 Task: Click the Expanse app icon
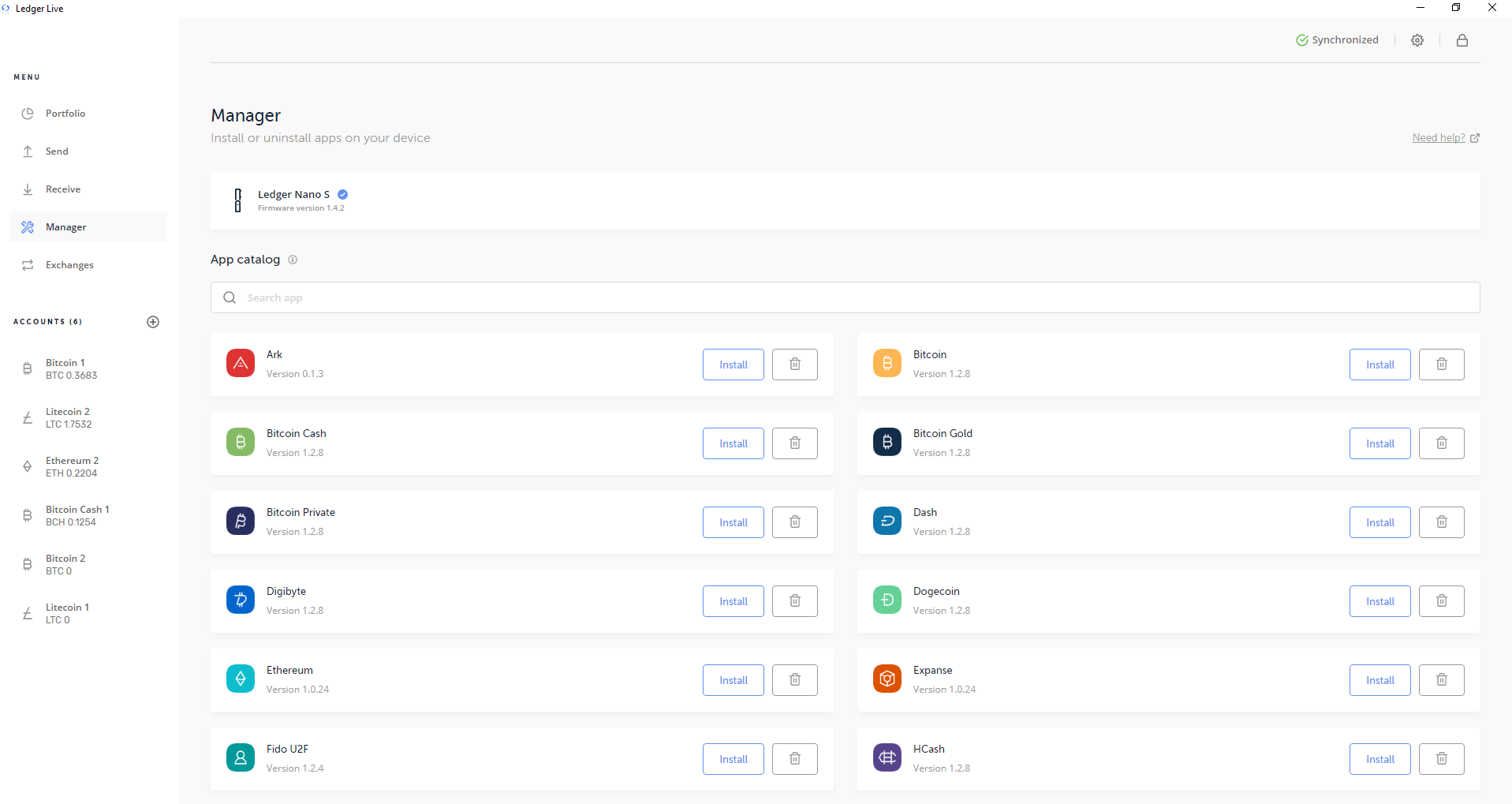click(x=887, y=679)
